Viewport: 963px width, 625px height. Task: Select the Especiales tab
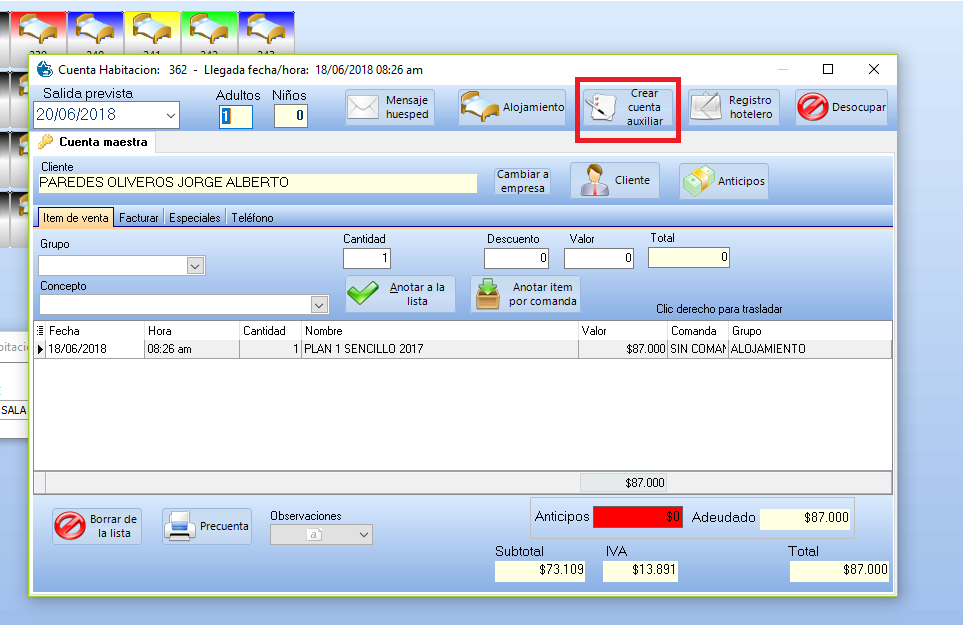[195, 217]
